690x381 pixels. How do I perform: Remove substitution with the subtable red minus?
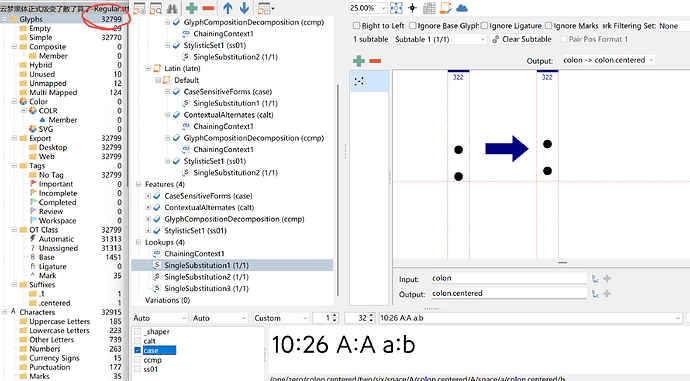click(x=375, y=61)
